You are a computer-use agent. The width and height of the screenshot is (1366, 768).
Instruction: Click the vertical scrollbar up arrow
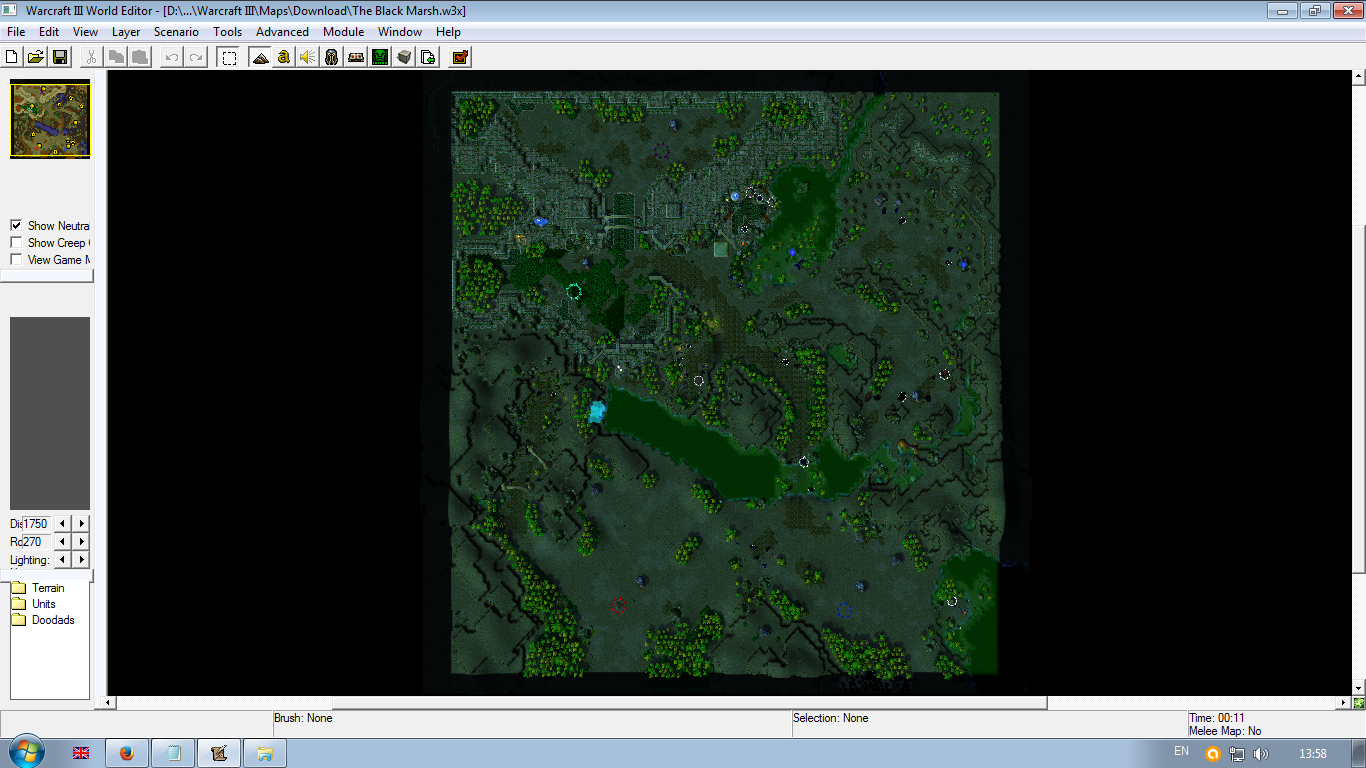pyautogui.click(x=1358, y=77)
